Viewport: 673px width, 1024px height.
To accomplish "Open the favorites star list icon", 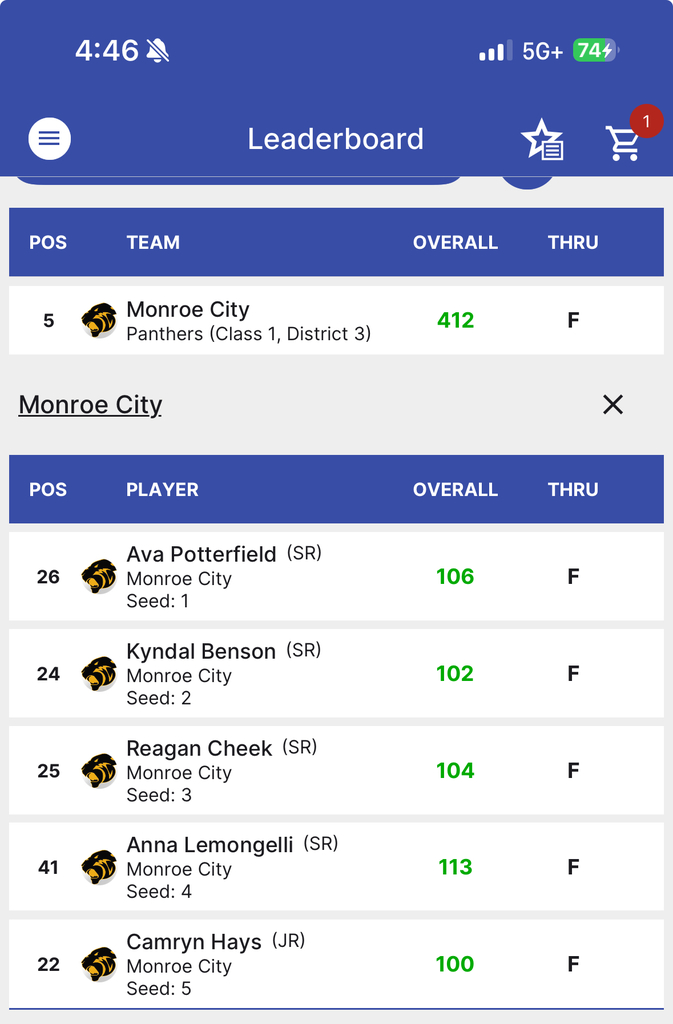I will [543, 140].
